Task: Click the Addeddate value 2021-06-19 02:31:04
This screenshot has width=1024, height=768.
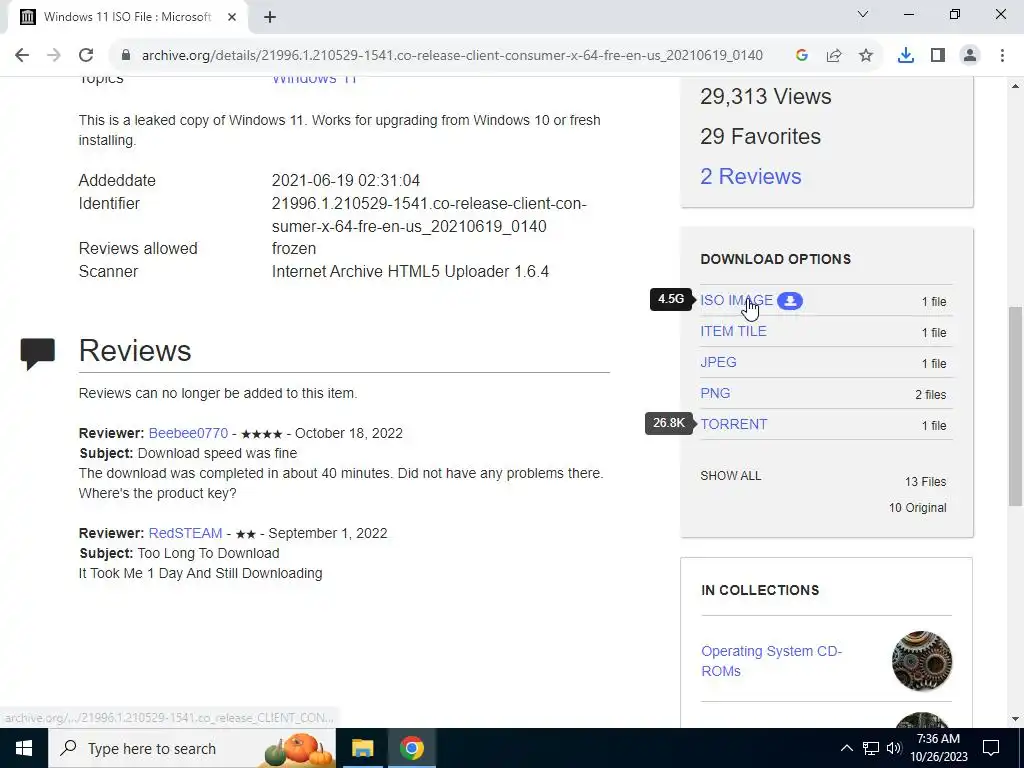Action: (345, 181)
